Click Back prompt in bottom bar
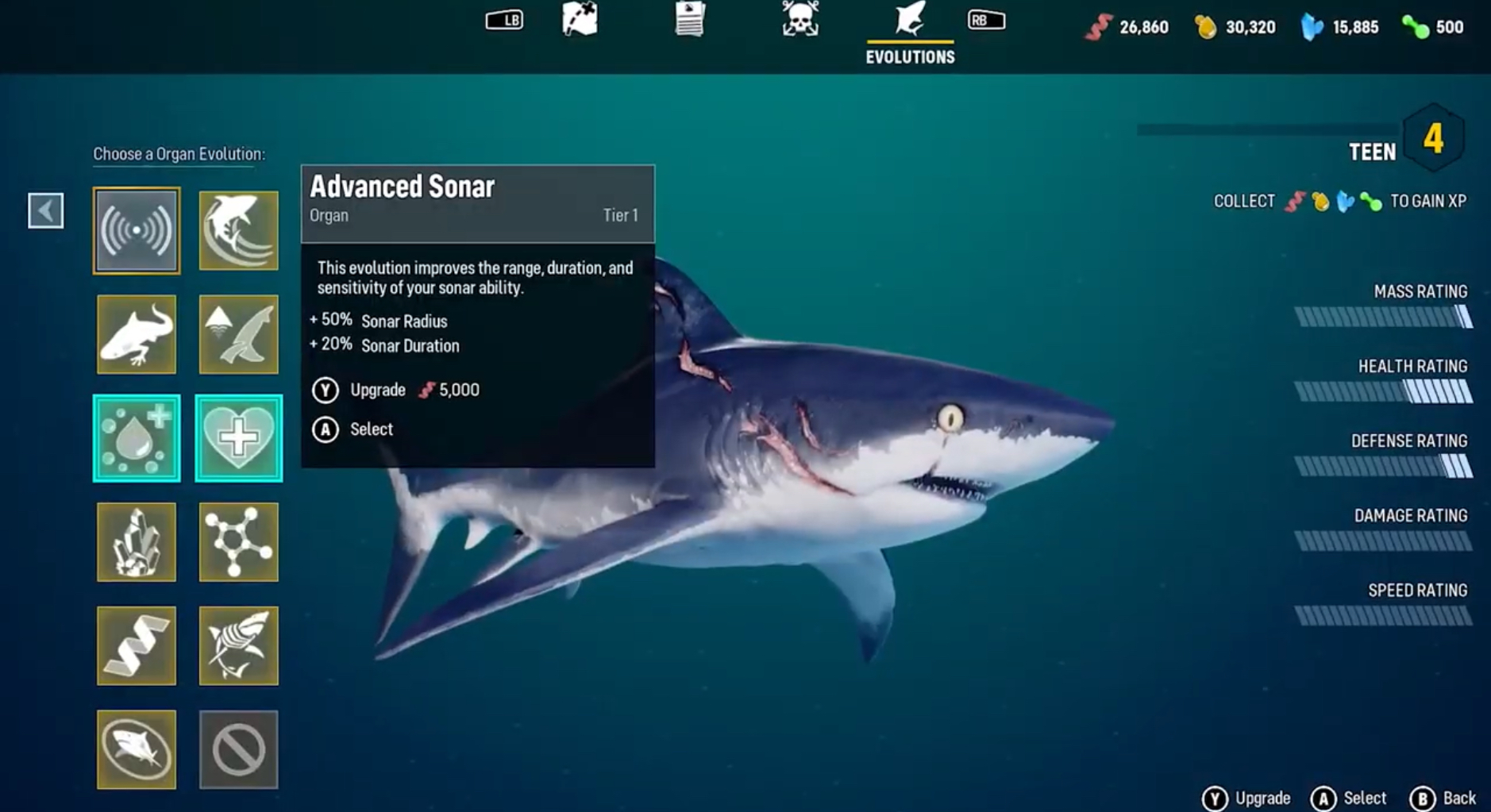 click(1443, 798)
